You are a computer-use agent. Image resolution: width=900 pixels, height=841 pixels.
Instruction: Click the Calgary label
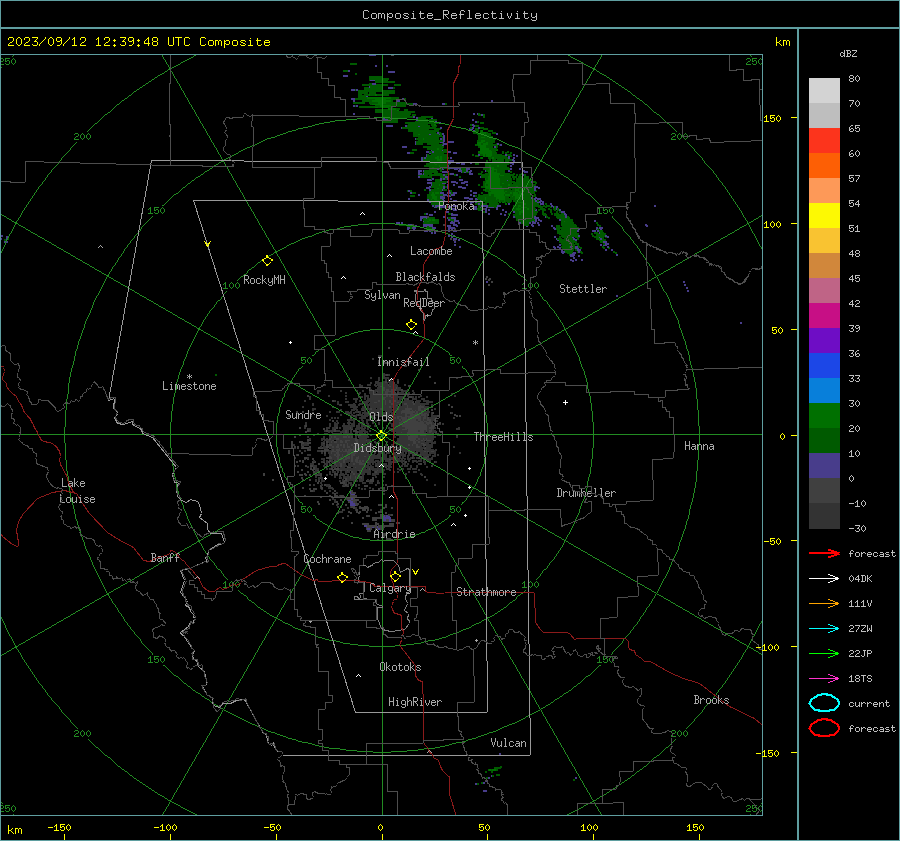(x=390, y=588)
